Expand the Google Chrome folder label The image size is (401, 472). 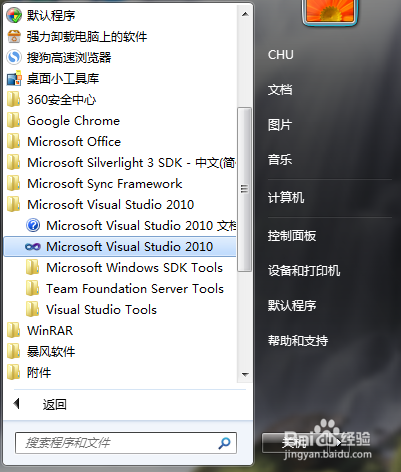click(x=73, y=121)
